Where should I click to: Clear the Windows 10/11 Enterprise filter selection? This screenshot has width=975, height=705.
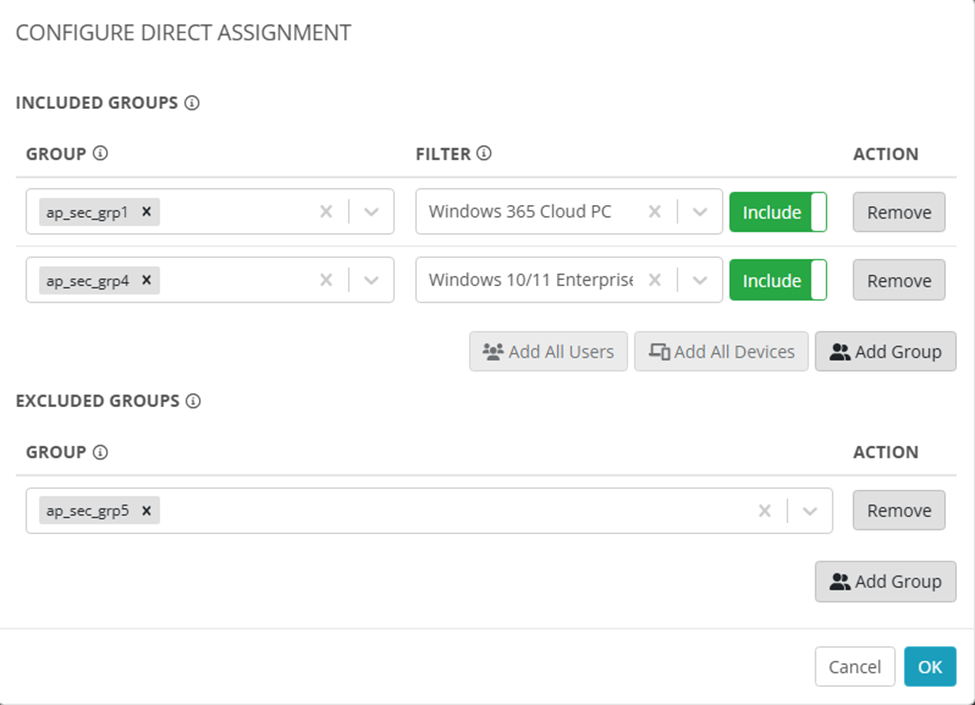(x=655, y=281)
